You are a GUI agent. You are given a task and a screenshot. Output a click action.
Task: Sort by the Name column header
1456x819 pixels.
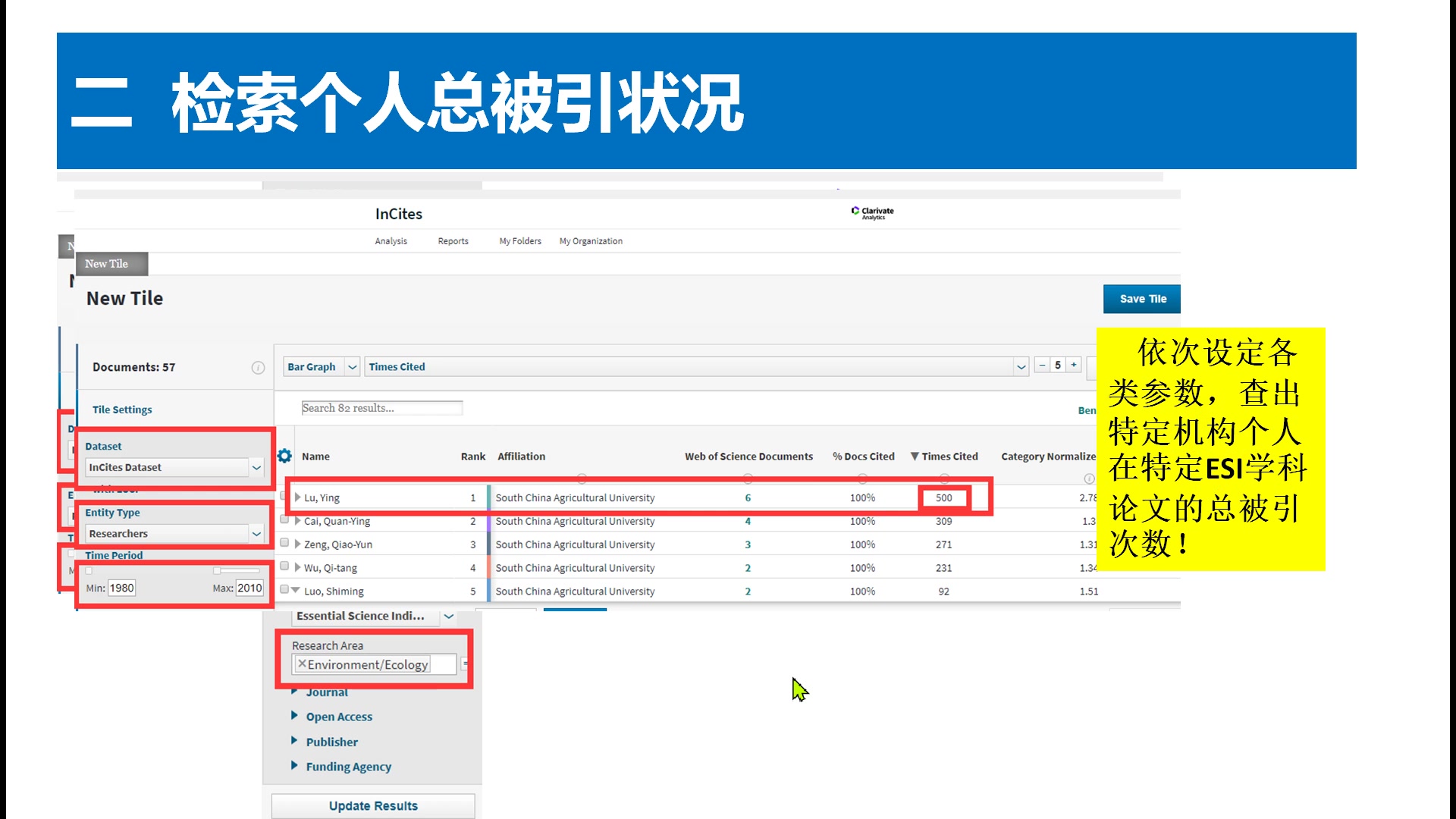coord(315,457)
